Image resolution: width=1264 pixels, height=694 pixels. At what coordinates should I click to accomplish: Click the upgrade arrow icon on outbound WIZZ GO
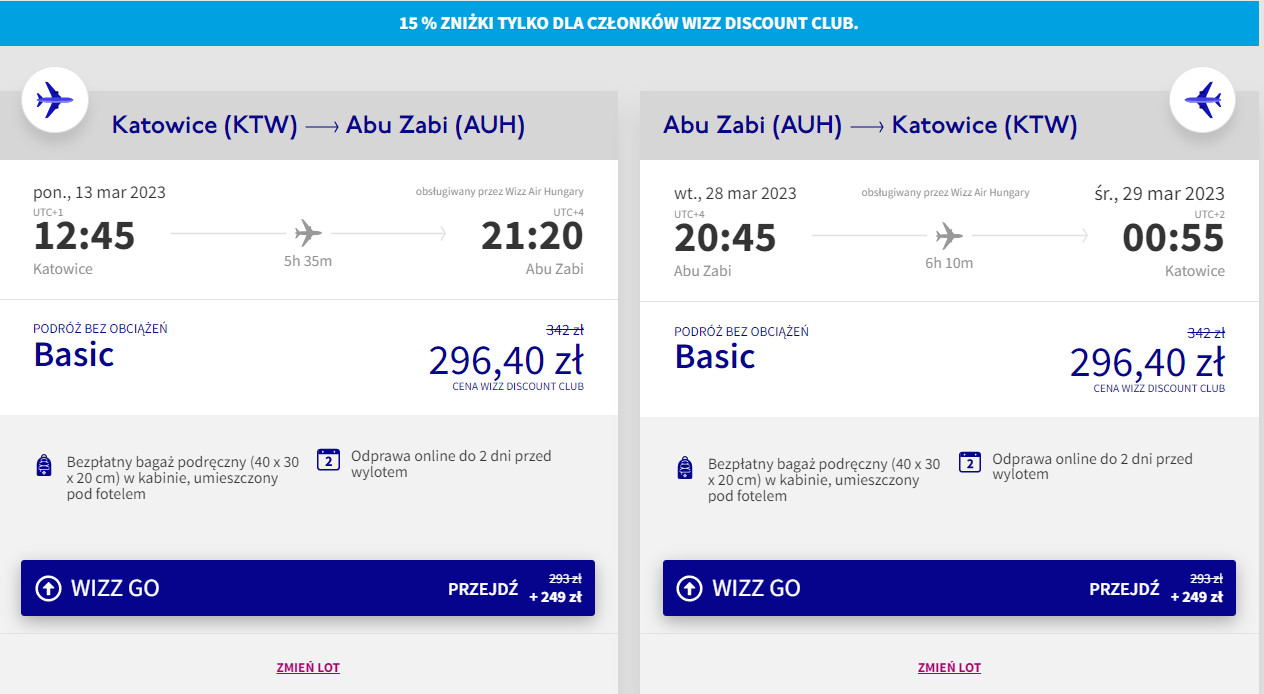click(x=48, y=588)
